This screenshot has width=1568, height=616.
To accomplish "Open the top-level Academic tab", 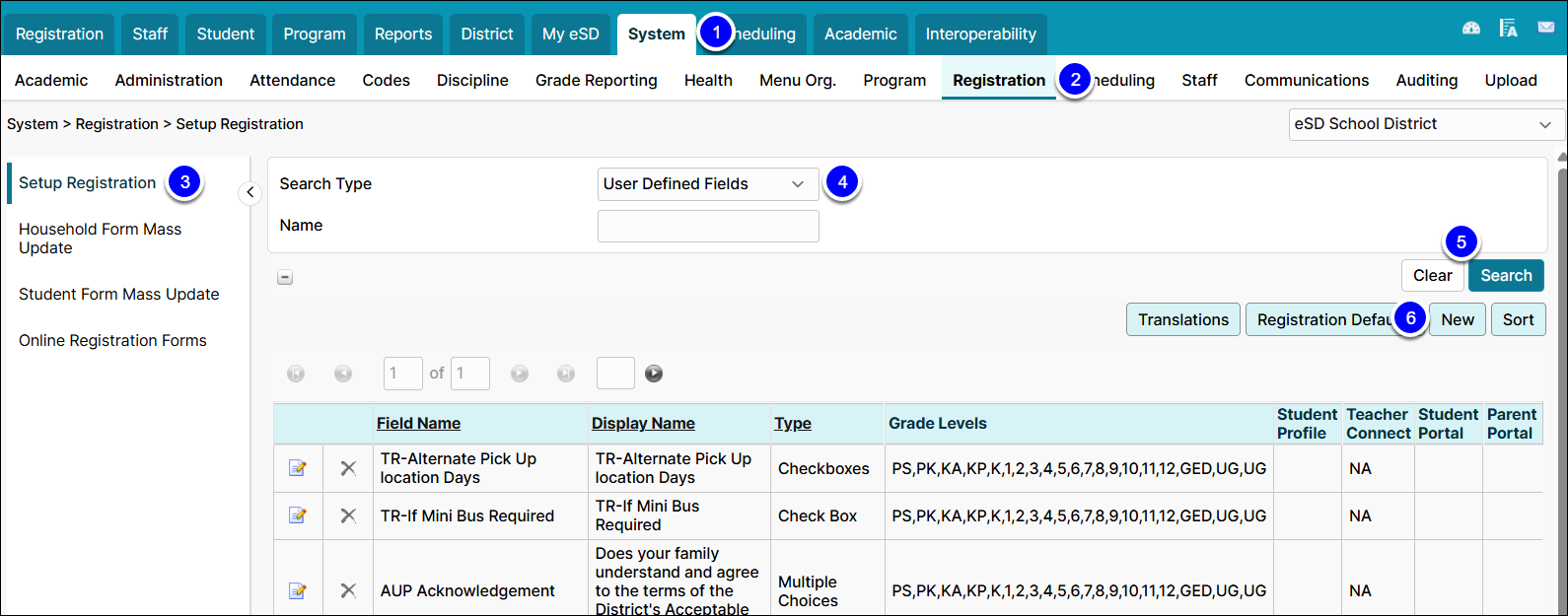I will click(x=861, y=34).
